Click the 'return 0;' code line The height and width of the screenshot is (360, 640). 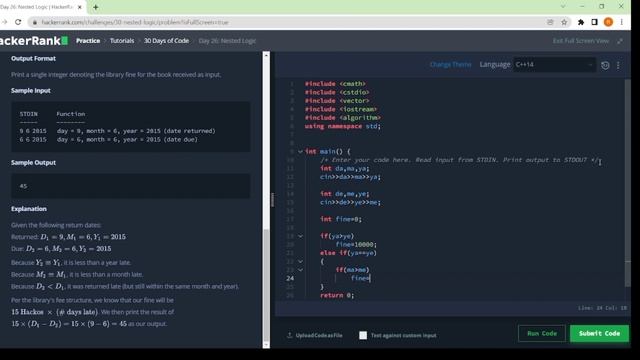click(337, 295)
